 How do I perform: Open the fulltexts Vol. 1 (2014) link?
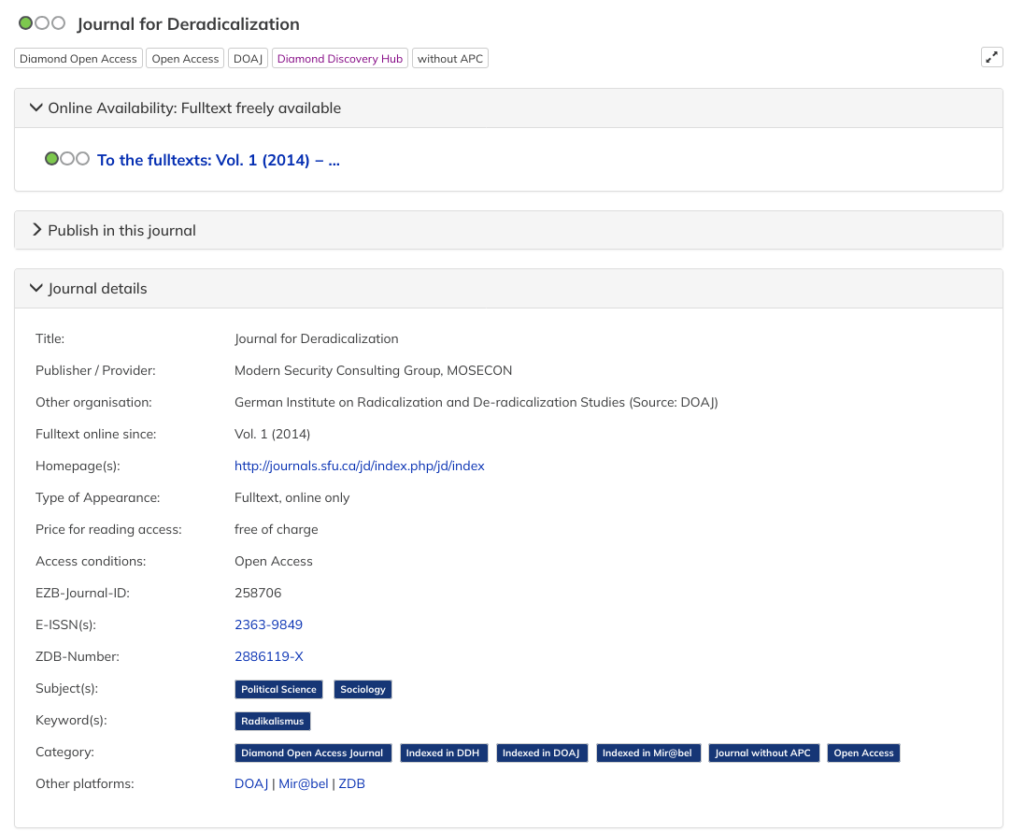click(x=218, y=160)
